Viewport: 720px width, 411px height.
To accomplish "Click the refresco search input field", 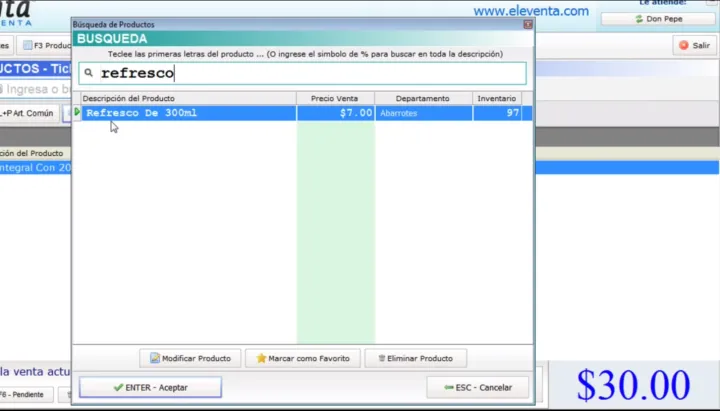I will [x=310, y=73].
